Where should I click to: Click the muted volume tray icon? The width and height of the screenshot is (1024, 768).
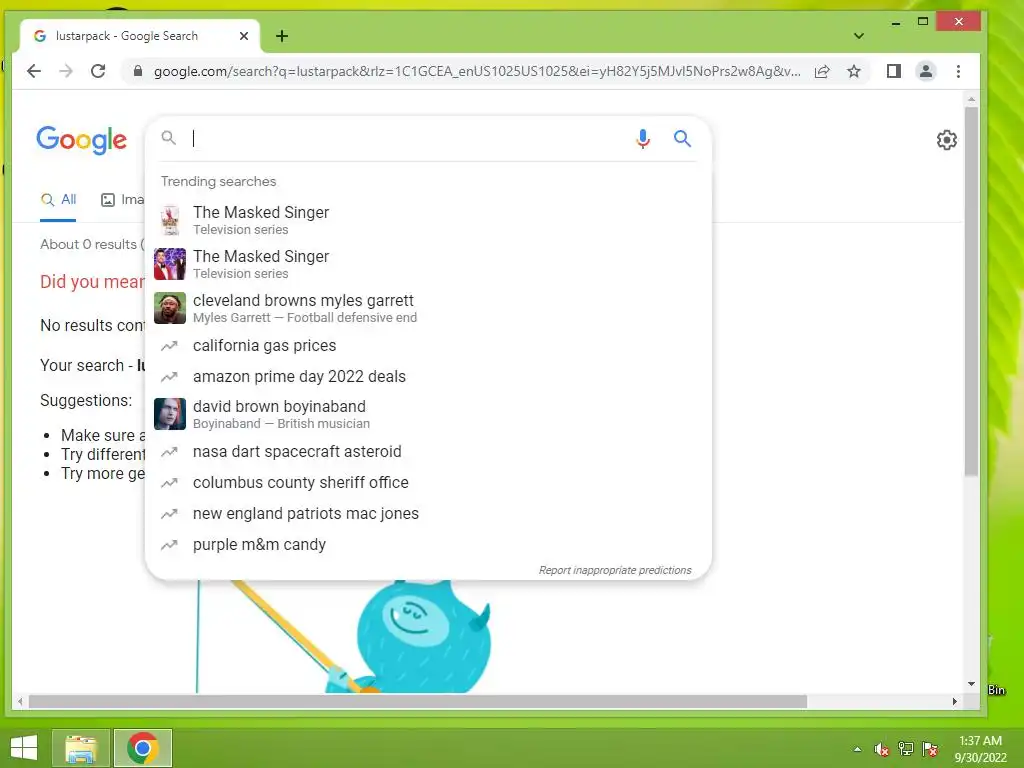882,749
